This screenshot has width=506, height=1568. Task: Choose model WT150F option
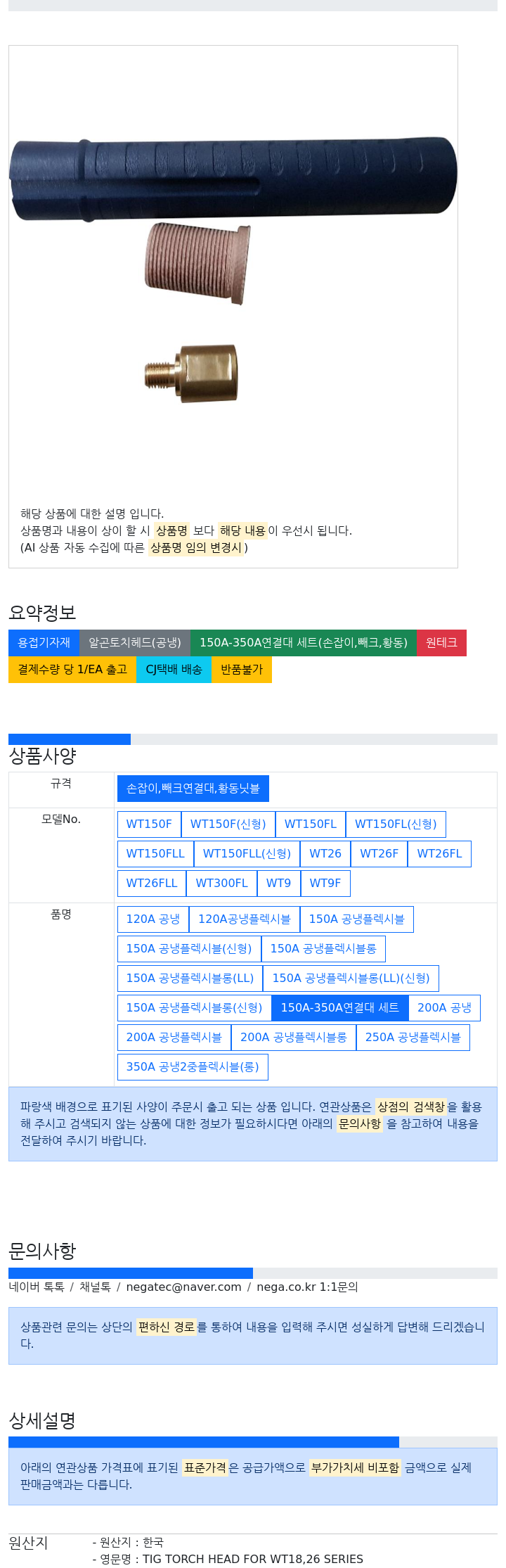pyautogui.click(x=149, y=824)
